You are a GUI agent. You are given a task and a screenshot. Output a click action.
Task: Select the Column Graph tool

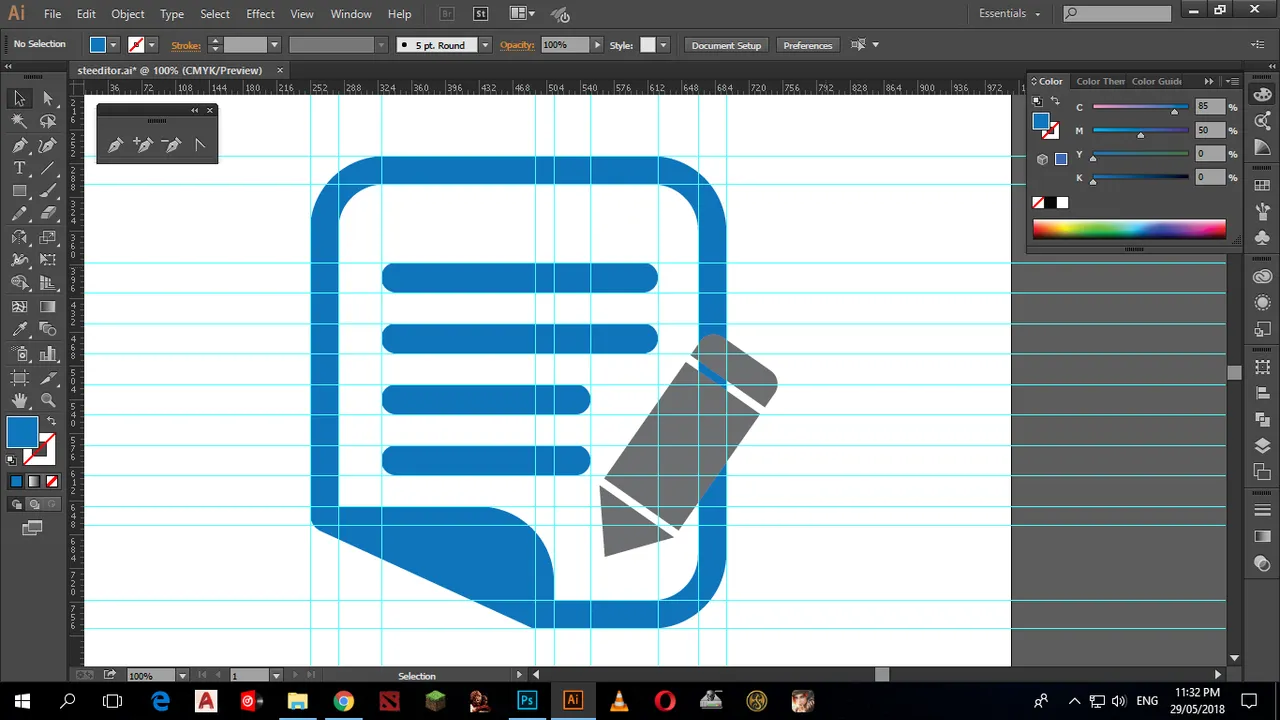tap(47, 354)
